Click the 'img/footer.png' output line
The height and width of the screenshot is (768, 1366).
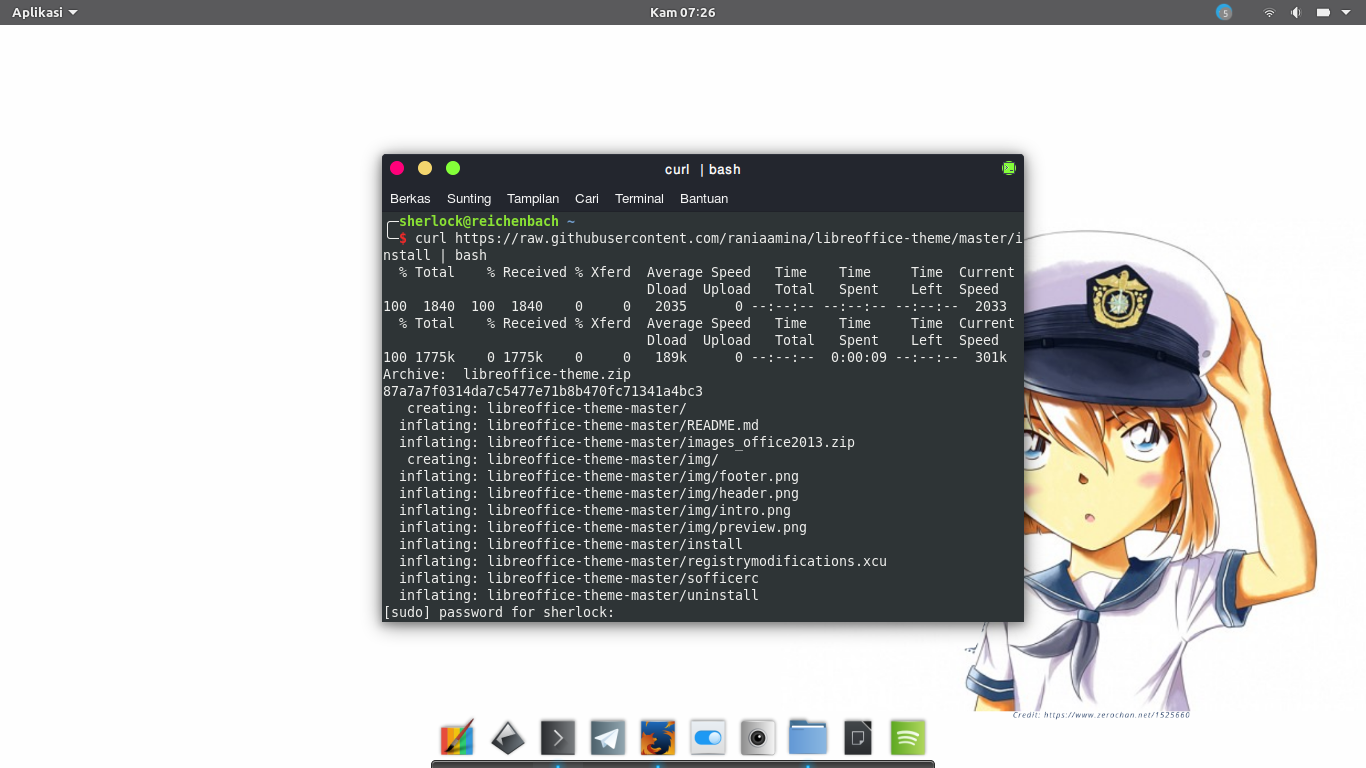click(x=599, y=476)
